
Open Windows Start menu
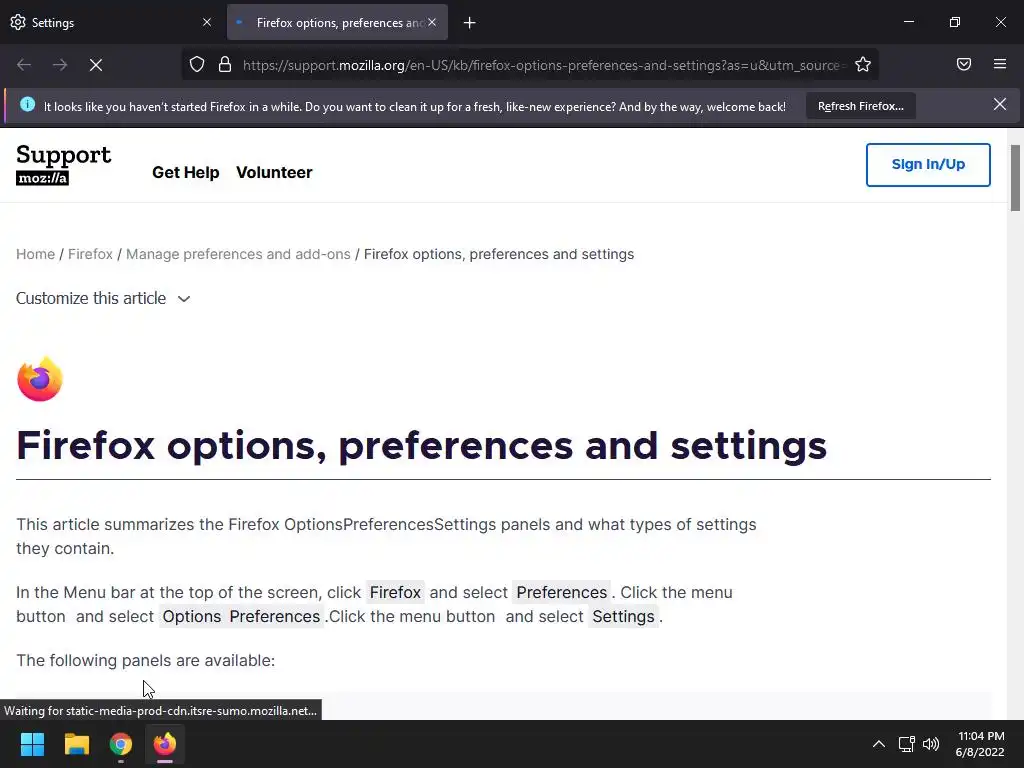pos(32,744)
